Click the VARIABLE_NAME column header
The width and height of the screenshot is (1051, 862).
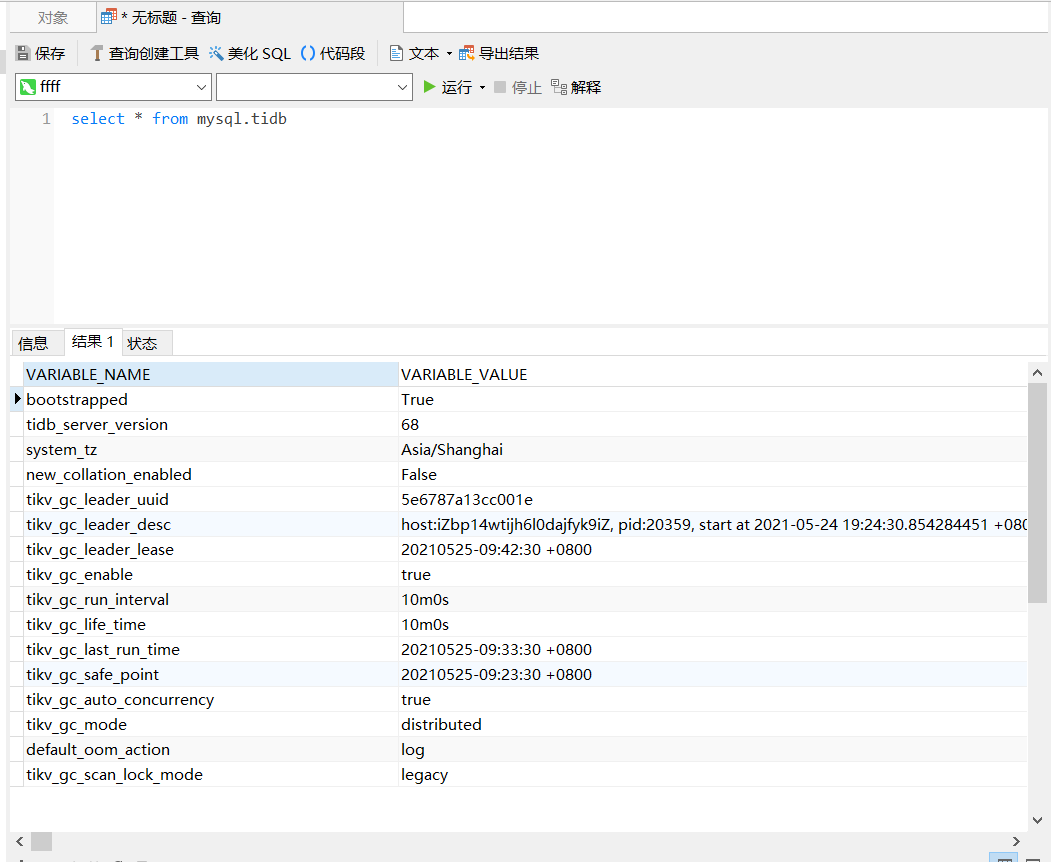(x=88, y=375)
